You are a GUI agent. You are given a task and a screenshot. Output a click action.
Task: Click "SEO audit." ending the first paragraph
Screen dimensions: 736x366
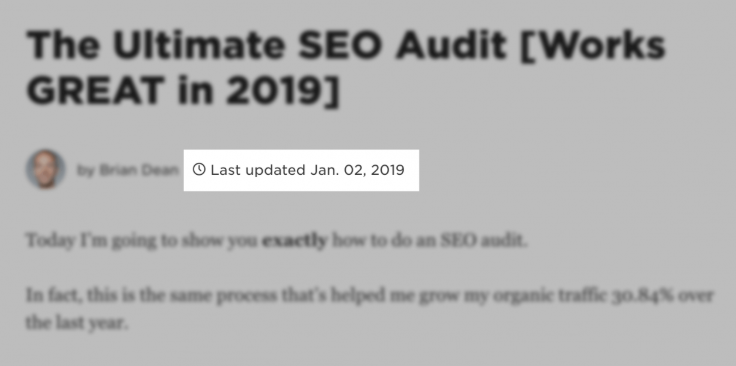pos(484,240)
